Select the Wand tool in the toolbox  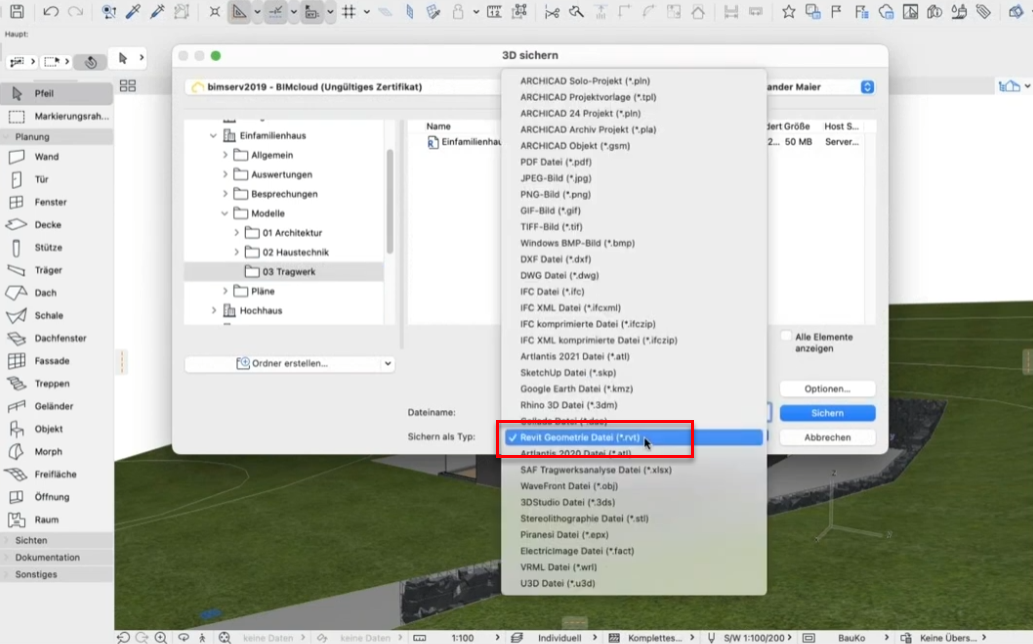point(46,157)
